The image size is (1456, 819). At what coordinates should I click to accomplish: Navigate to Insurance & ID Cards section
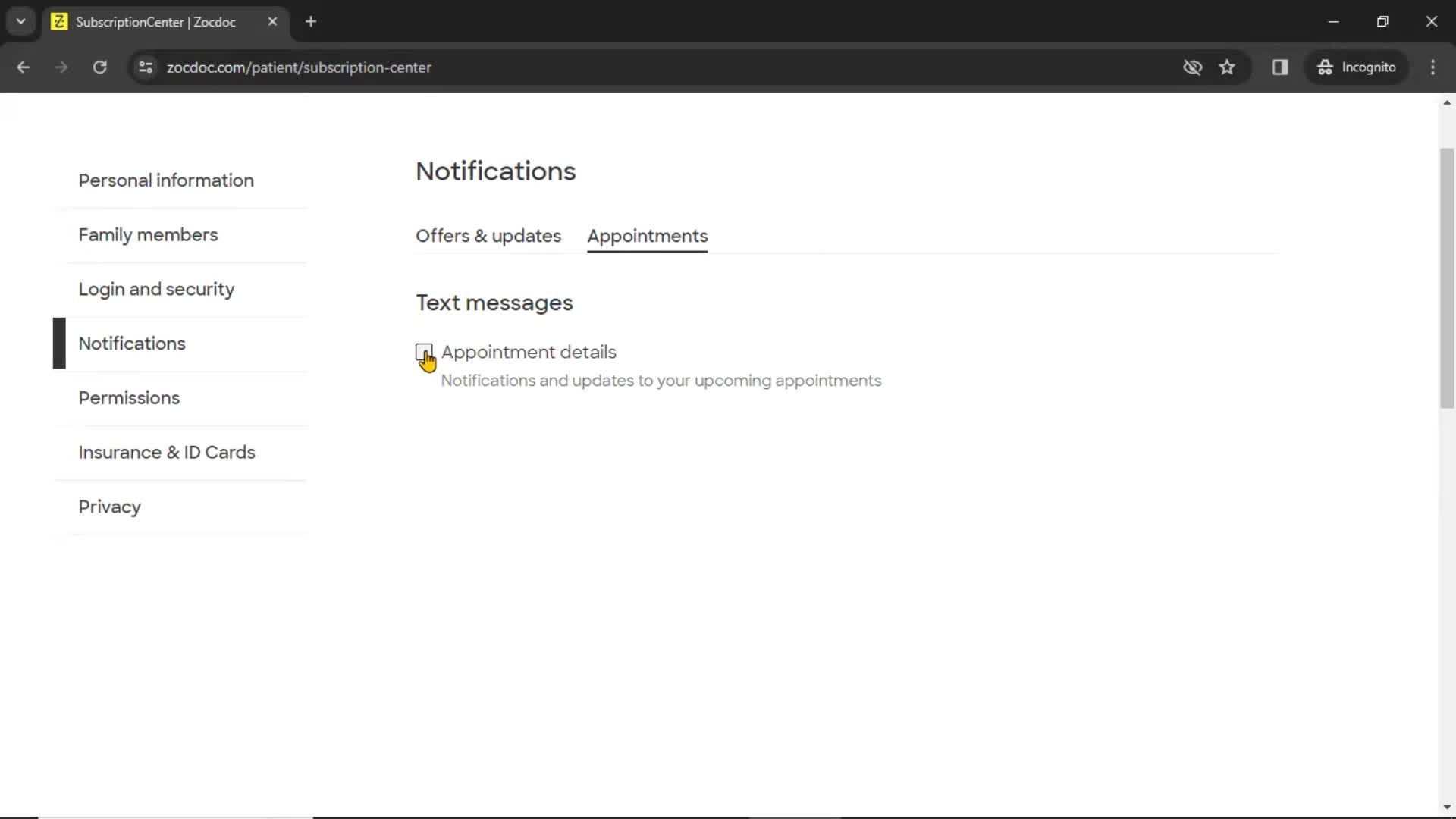click(x=166, y=452)
